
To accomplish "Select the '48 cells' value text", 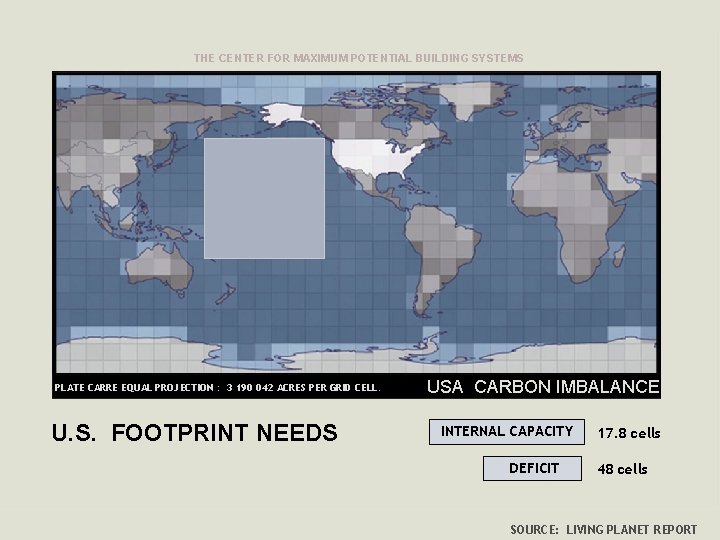I will [x=622, y=469].
